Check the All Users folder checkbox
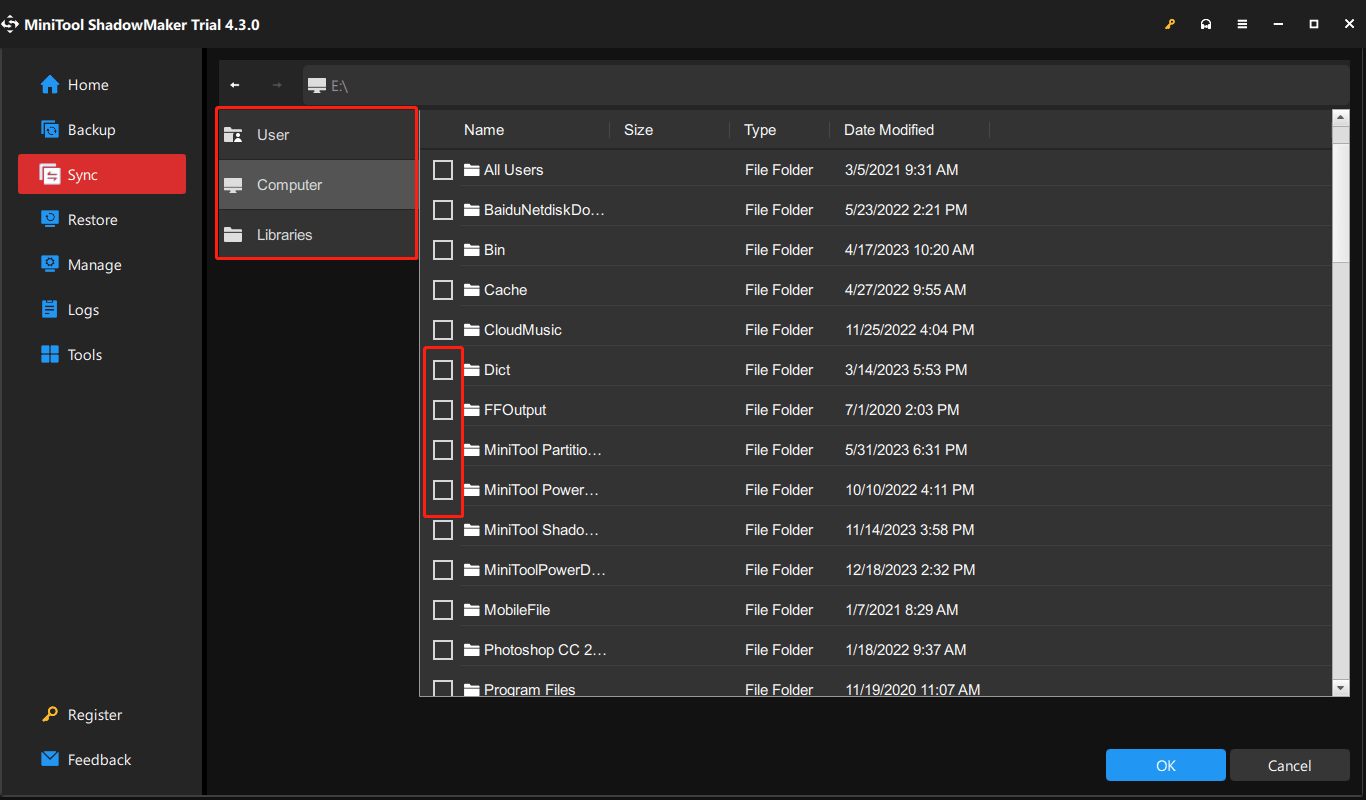The image size is (1366, 800). click(x=443, y=169)
